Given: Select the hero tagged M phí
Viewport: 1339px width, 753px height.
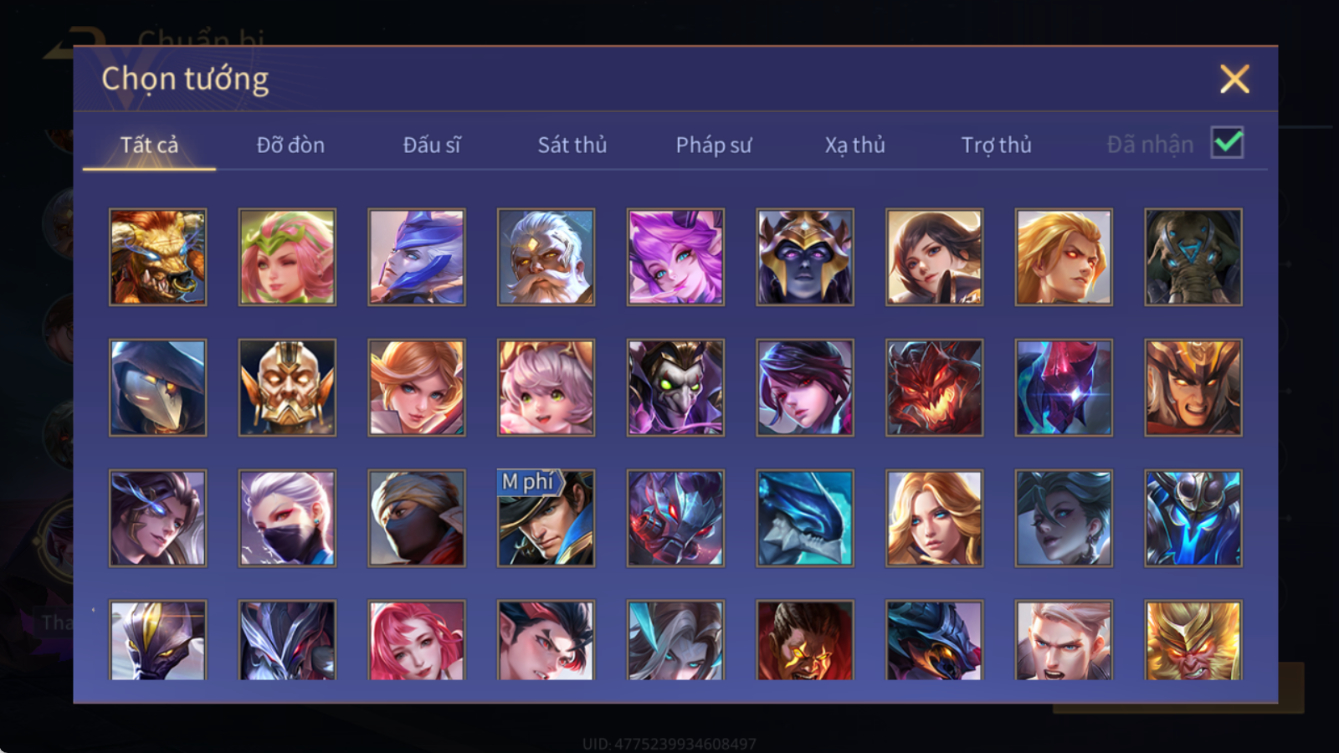Looking at the screenshot, I should pos(546,518).
